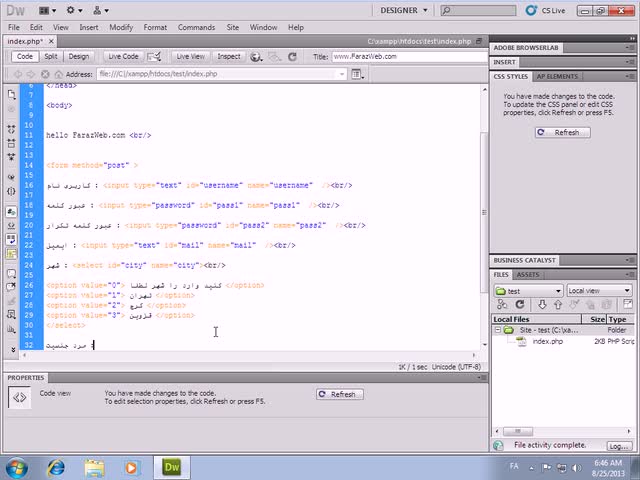The image size is (640, 480).
Task: Switch to Split view
Action: click(50, 57)
